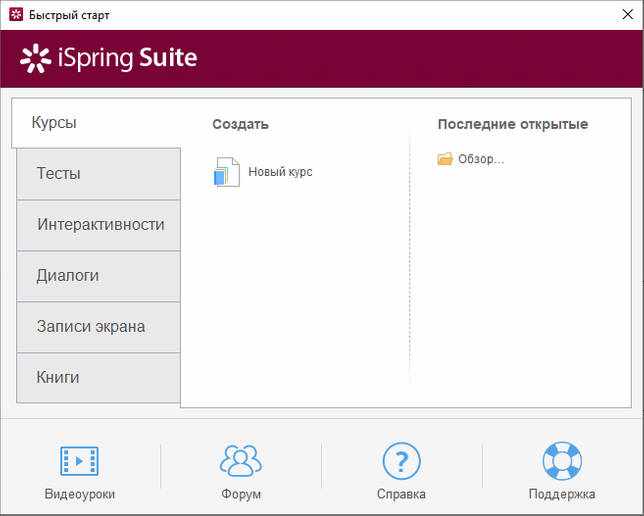The height and width of the screenshot is (516, 644).
Task: Click the iSpring icon in title bar
Action: click(16, 14)
